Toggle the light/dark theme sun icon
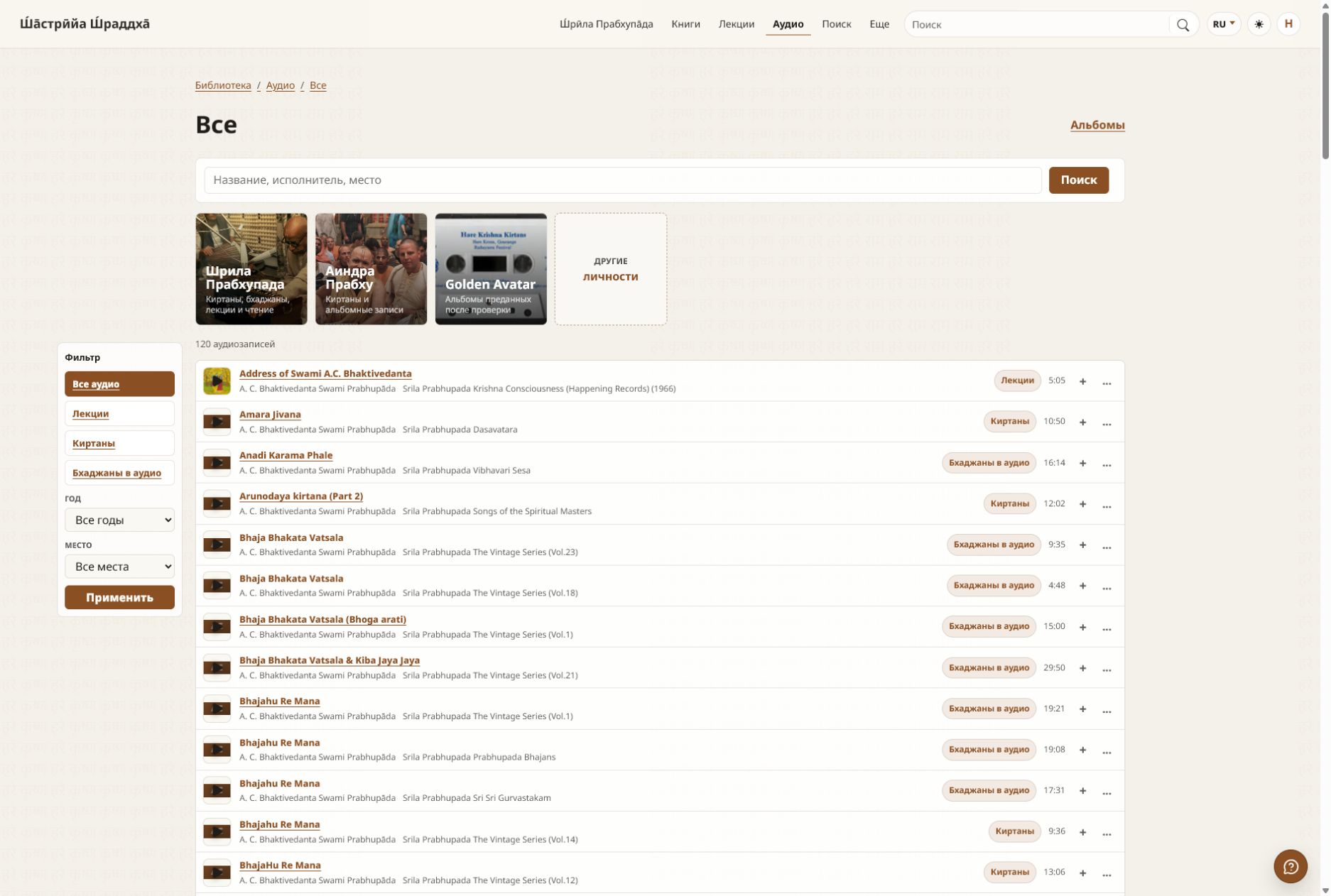The height and width of the screenshot is (896, 1331). (1259, 24)
